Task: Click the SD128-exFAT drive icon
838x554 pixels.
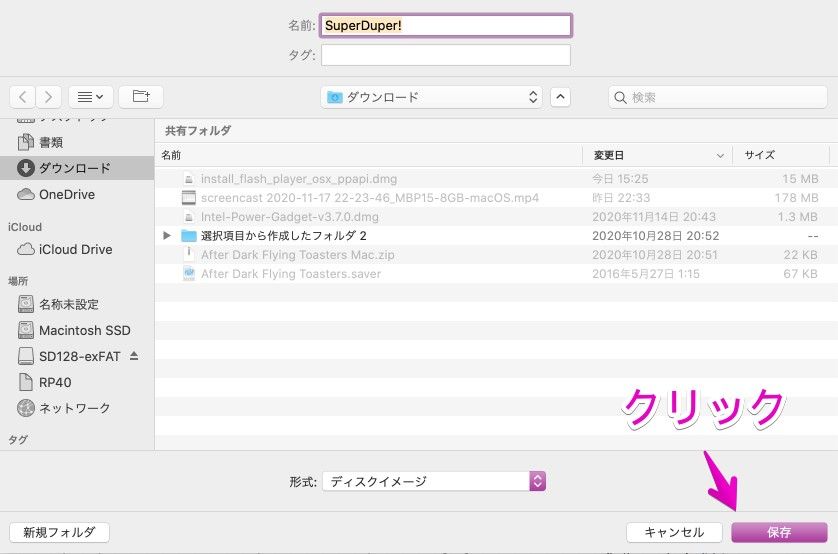Action: point(26,356)
